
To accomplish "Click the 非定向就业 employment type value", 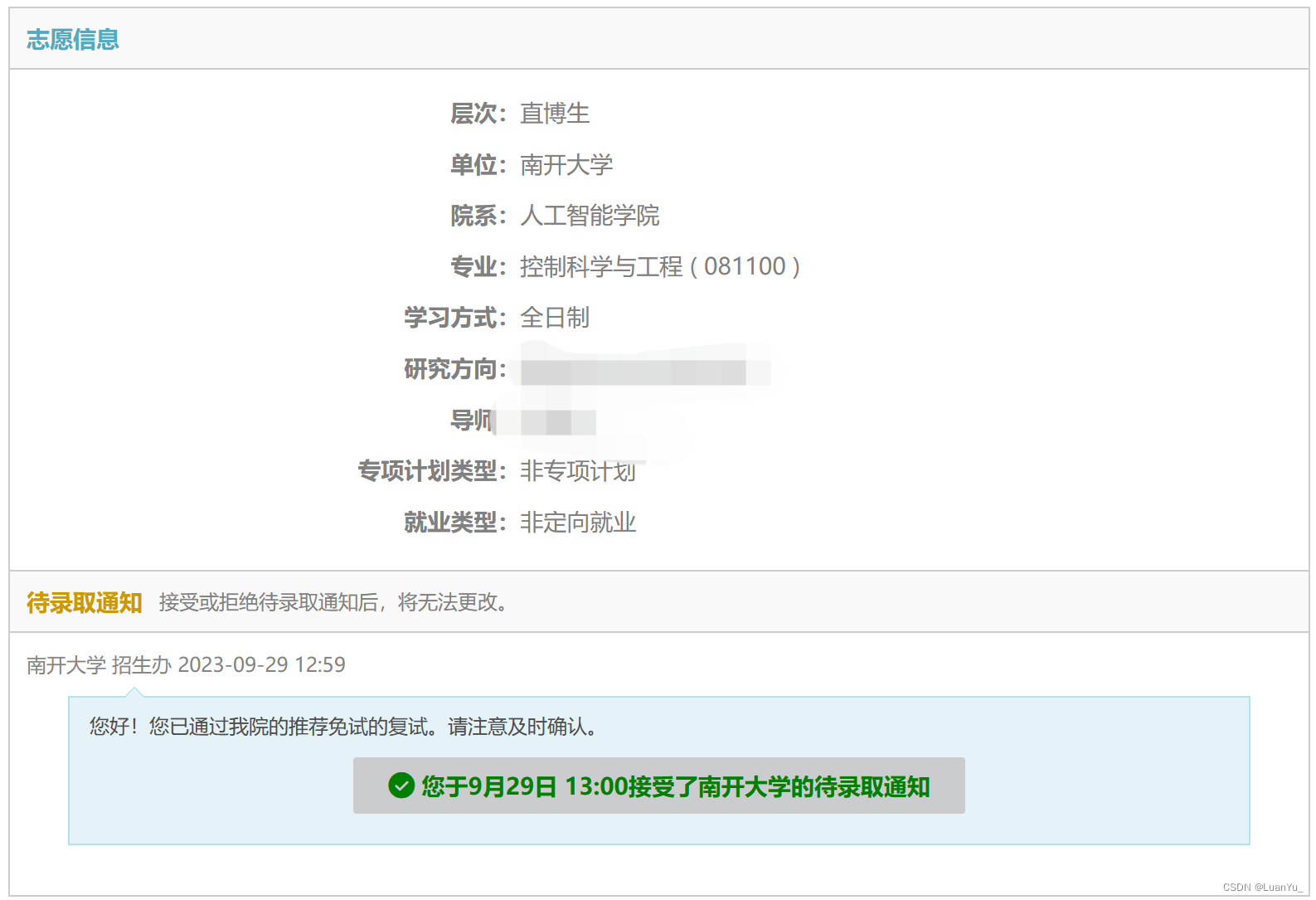I will 578,523.
